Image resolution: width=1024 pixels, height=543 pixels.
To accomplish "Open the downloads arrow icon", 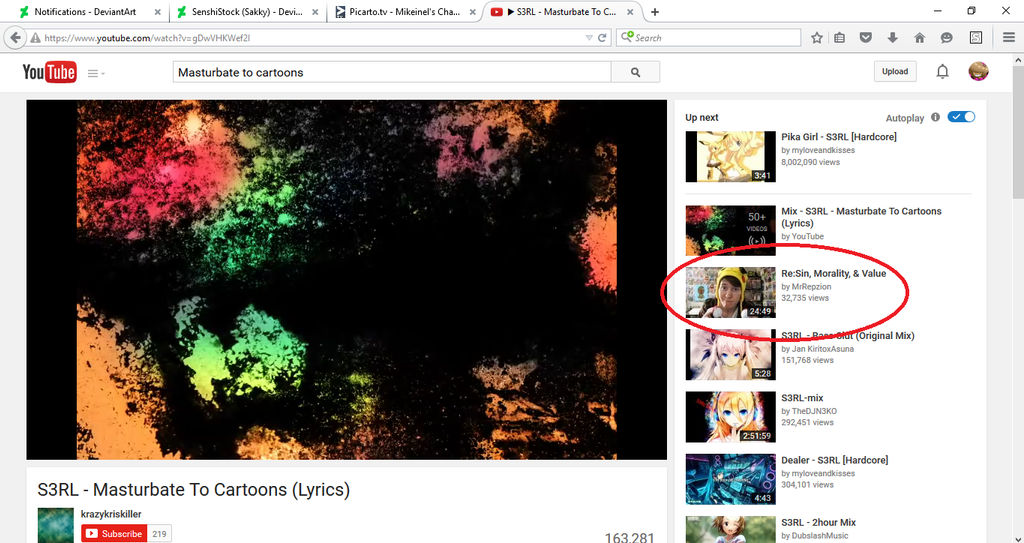I will pyautogui.click(x=893, y=38).
